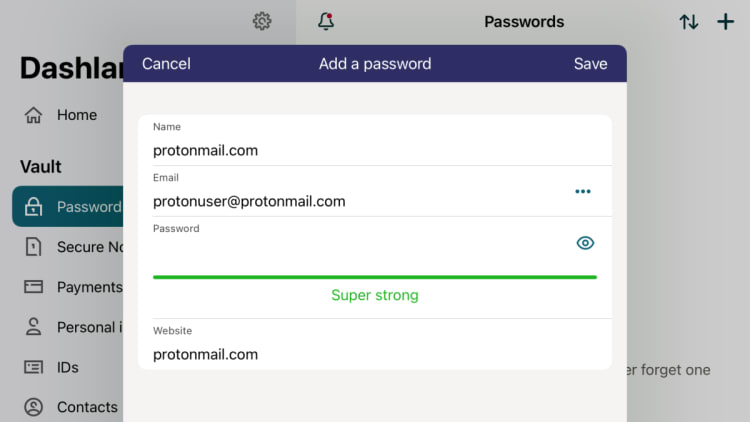Viewport: 750px width, 422px height.
Task: Click the plus icon to add item
Action: 726,21
